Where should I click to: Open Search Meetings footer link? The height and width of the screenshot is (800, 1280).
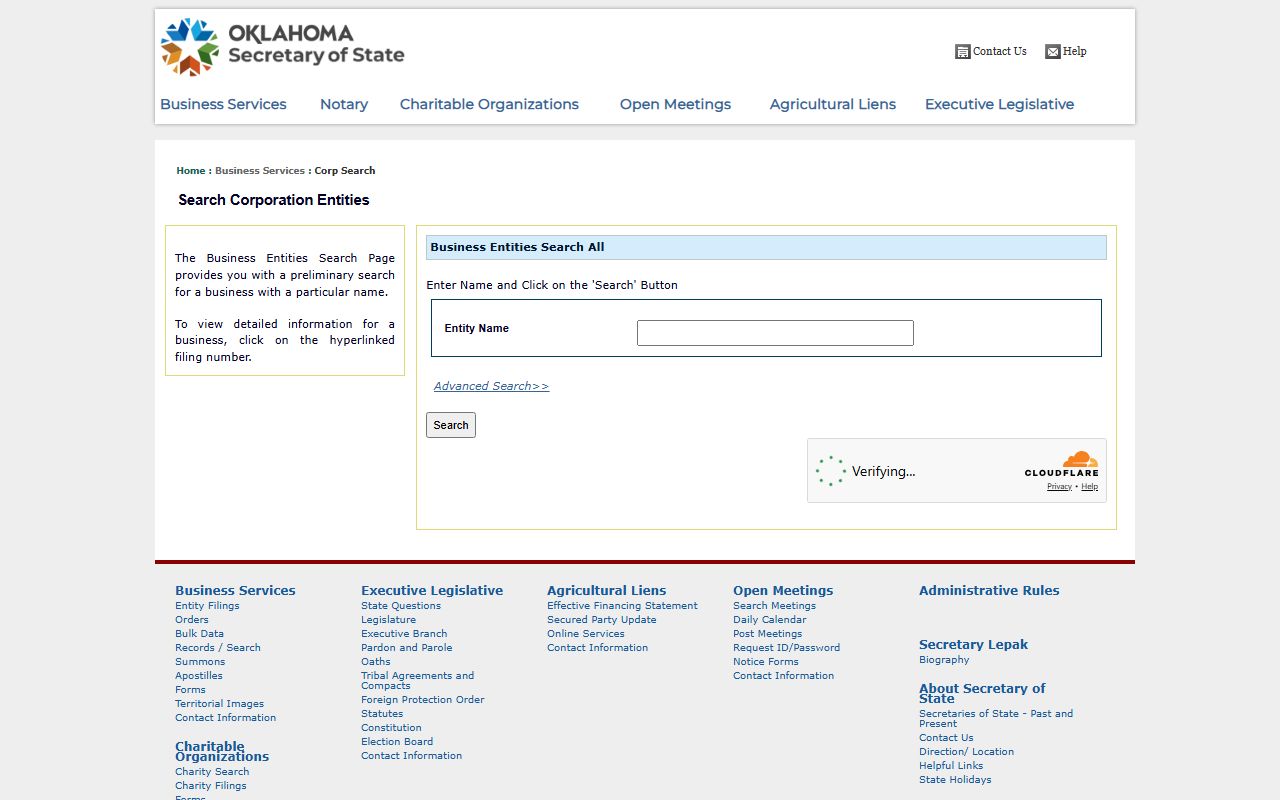tap(774, 605)
